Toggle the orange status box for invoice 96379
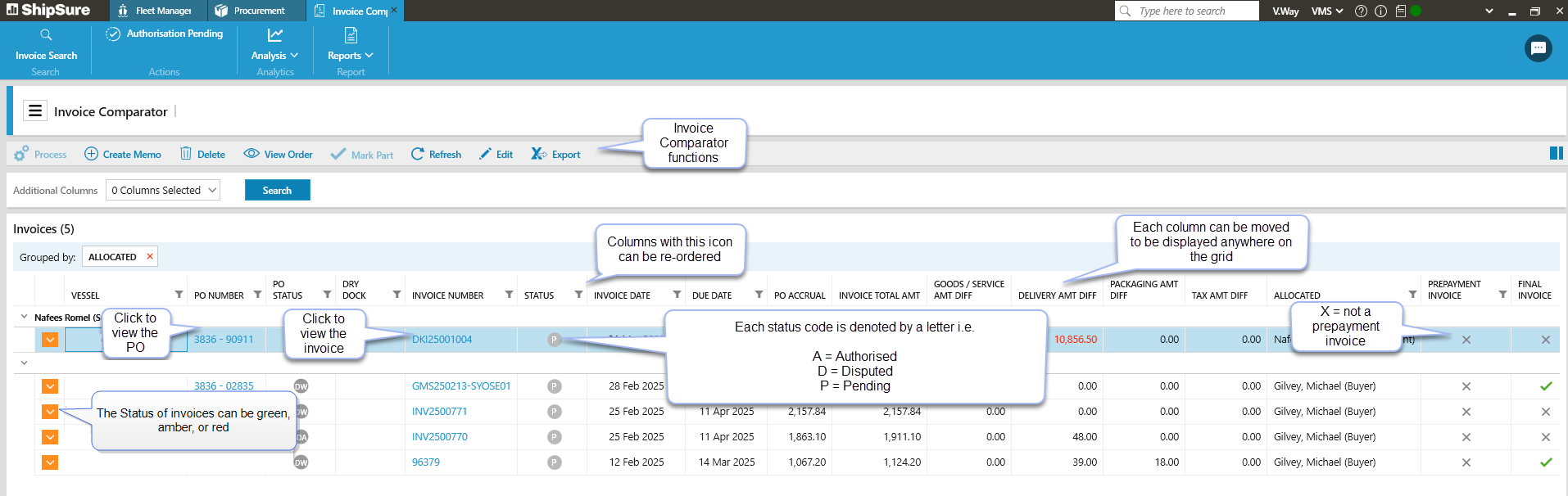This screenshot has height=496, width=1568. pos(50,462)
